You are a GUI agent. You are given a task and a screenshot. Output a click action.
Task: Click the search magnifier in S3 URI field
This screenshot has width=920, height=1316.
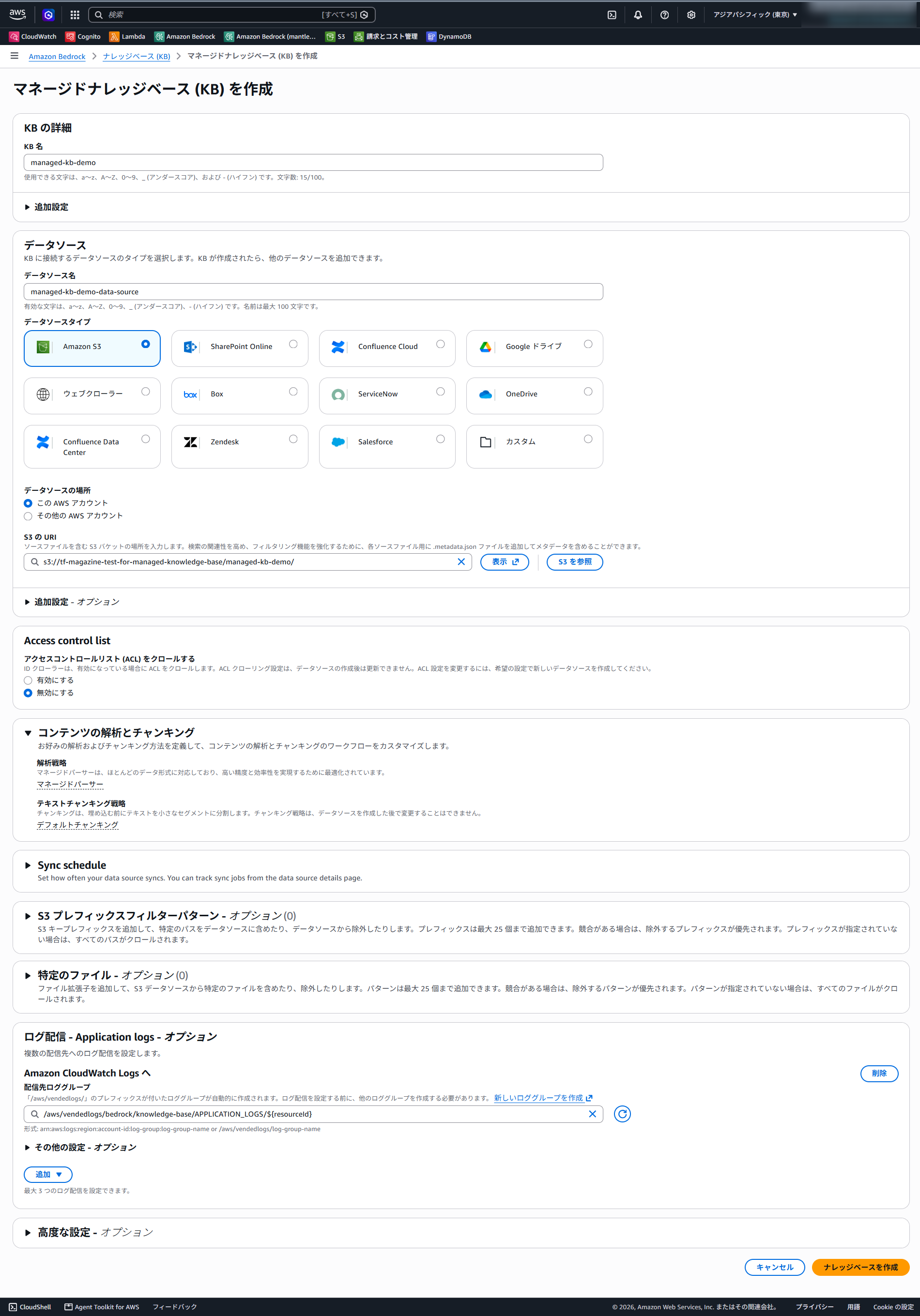[x=35, y=562]
